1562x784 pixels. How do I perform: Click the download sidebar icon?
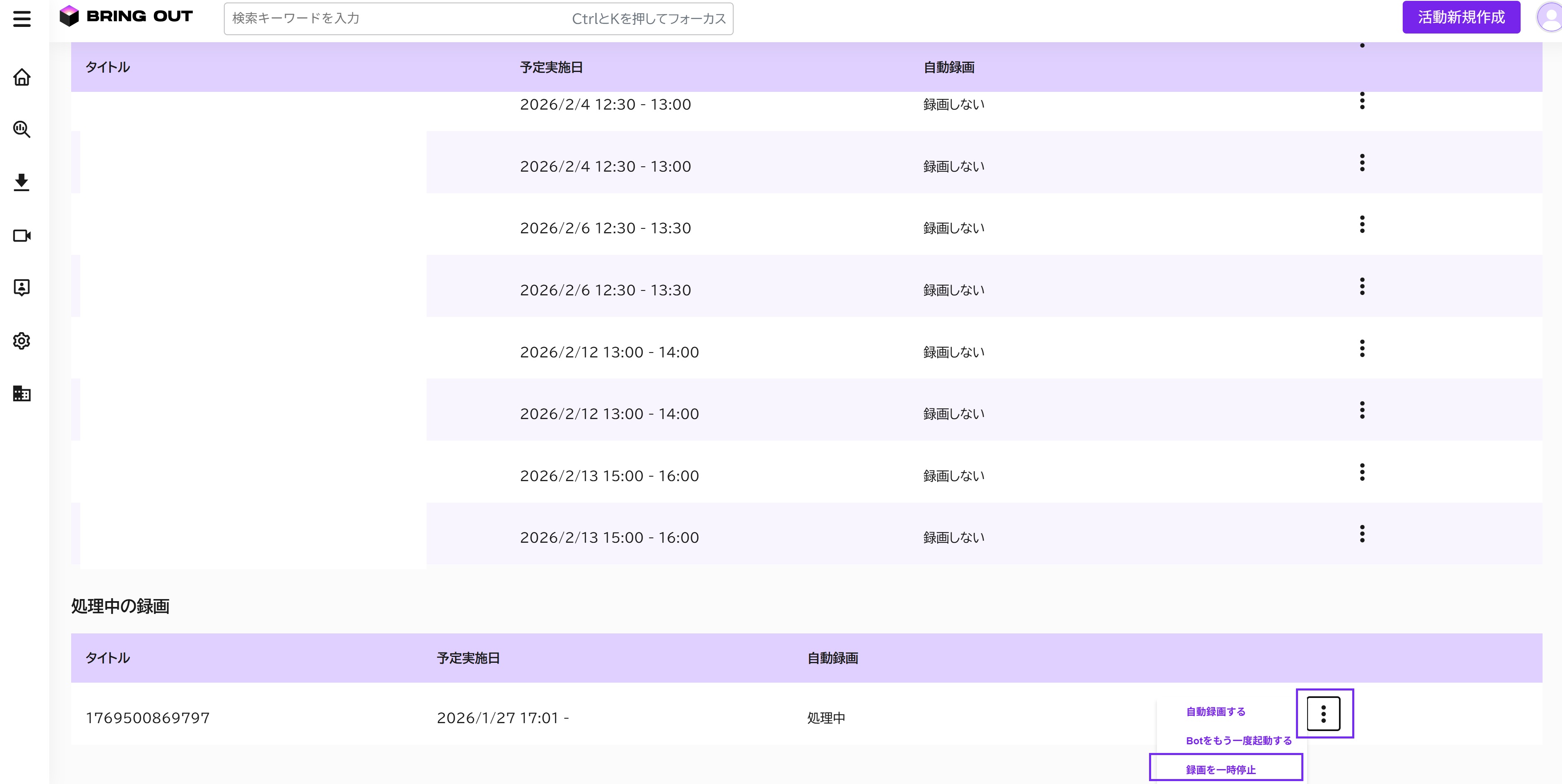tap(22, 182)
